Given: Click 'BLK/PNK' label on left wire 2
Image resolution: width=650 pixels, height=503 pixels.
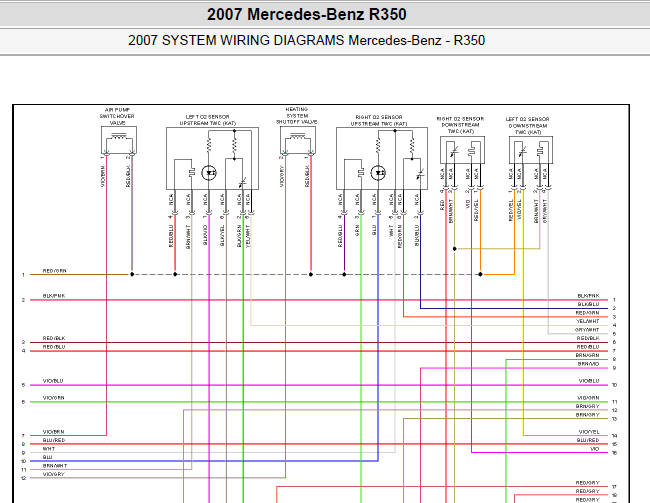Looking at the screenshot, I should (x=54, y=296).
